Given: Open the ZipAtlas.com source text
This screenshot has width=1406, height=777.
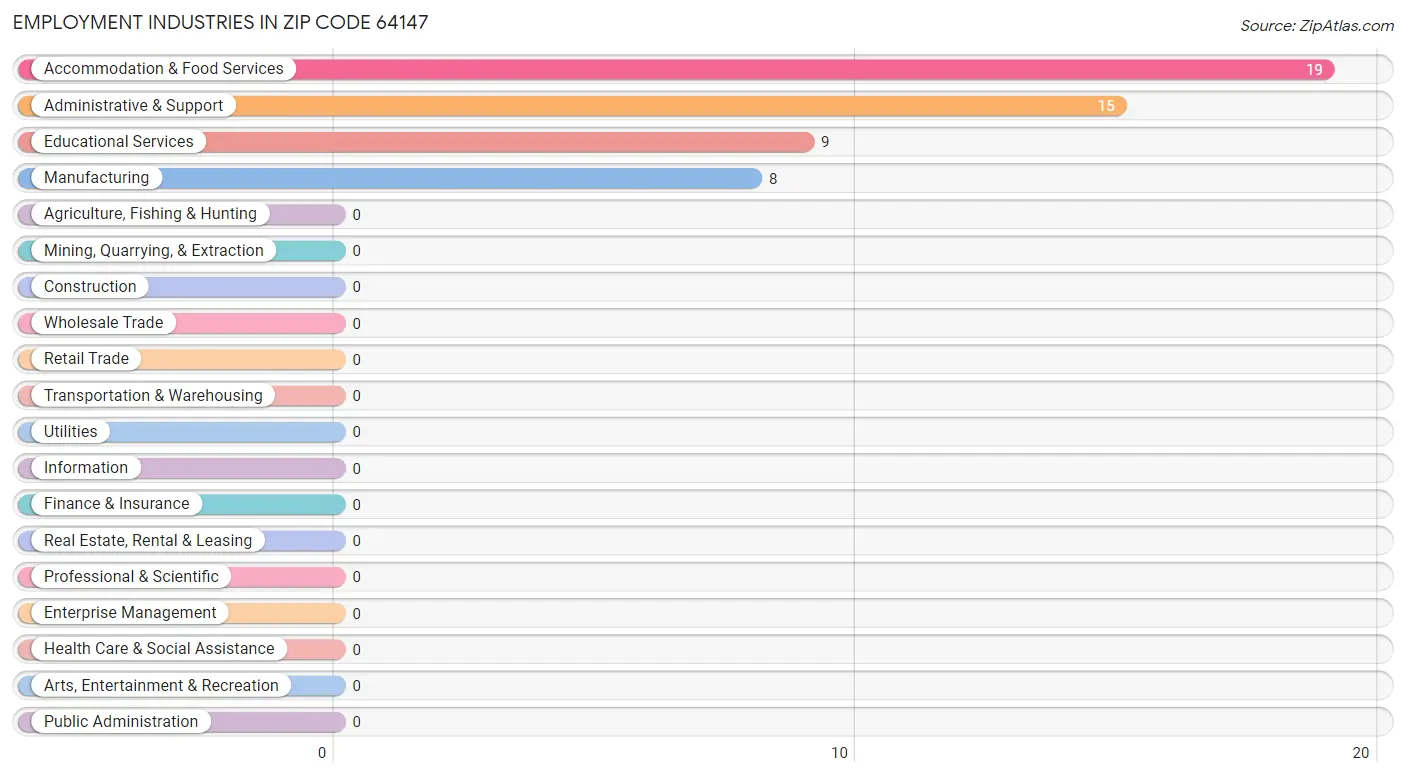Looking at the screenshot, I should coord(1317,26).
